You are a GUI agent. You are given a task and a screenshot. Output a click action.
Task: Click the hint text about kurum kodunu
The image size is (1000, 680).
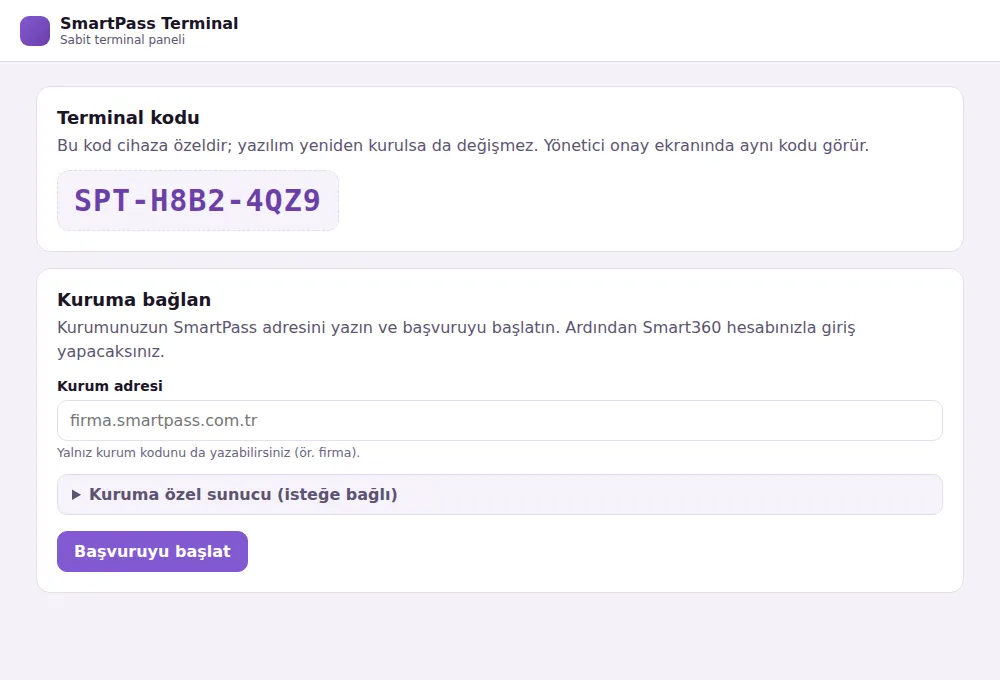[x=209, y=452]
